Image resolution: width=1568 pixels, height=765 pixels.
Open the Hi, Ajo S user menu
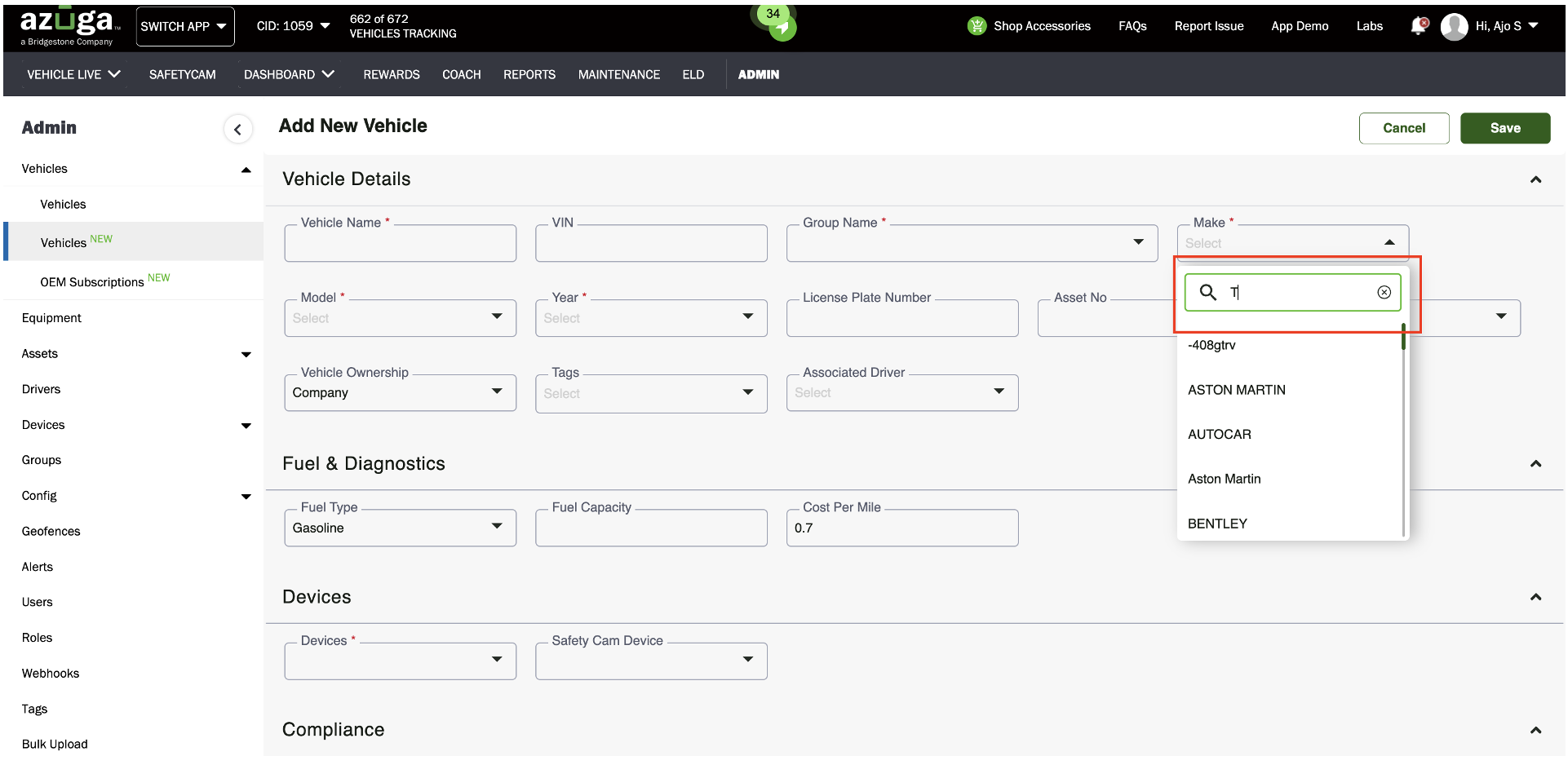tap(1506, 26)
